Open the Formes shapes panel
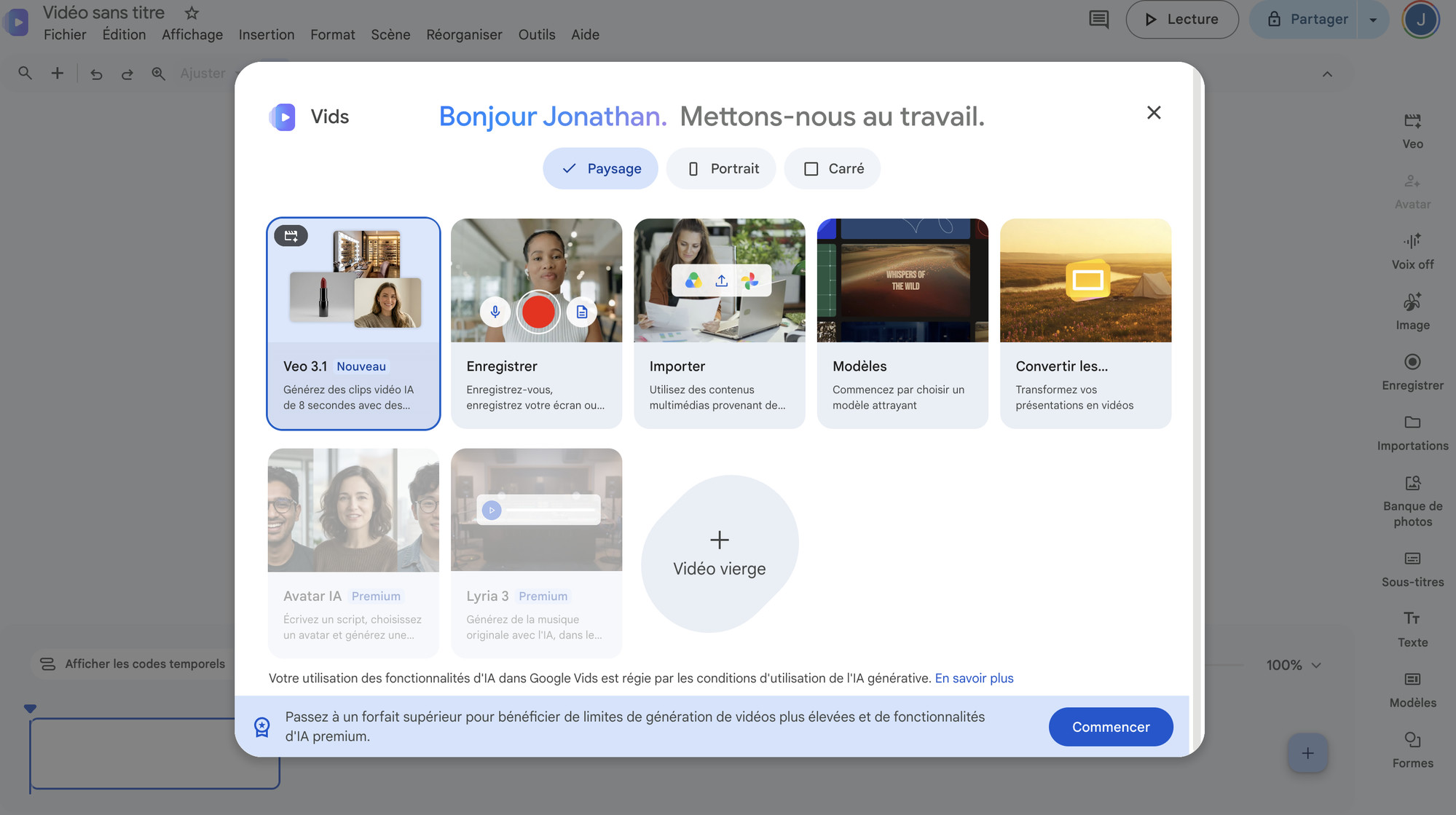 pyautogui.click(x=1412, y=751)
